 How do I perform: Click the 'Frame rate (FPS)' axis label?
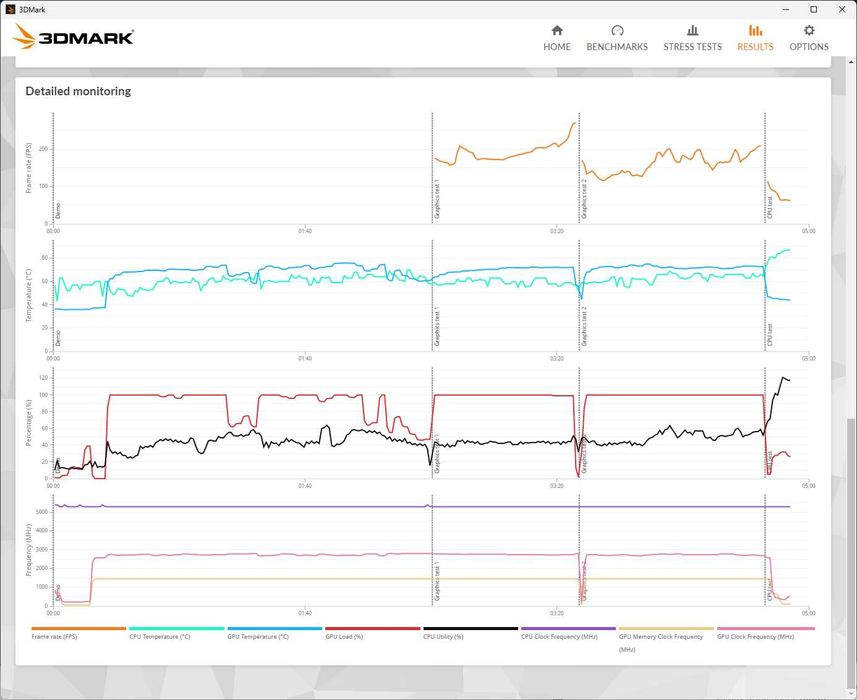[x=29, y=168]
